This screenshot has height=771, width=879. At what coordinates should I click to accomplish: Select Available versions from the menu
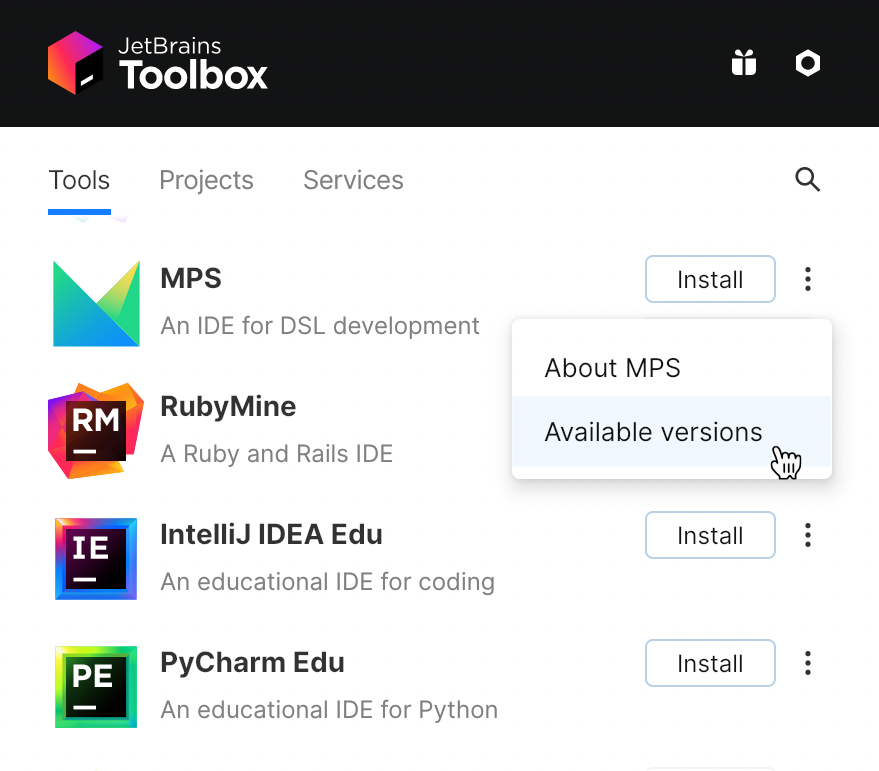(653, 432)
